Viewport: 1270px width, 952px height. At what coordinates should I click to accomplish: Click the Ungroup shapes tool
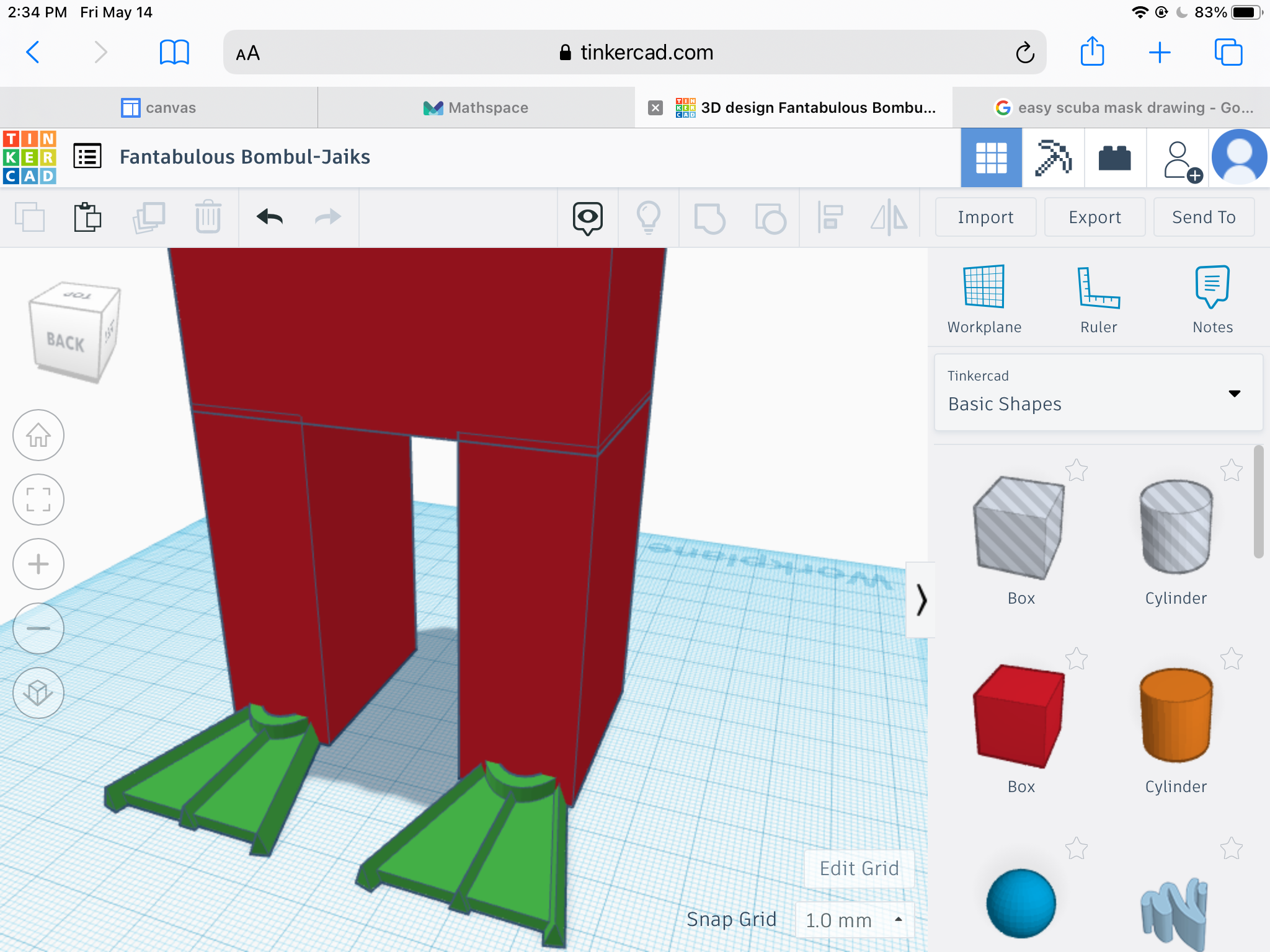pos(770,218)
